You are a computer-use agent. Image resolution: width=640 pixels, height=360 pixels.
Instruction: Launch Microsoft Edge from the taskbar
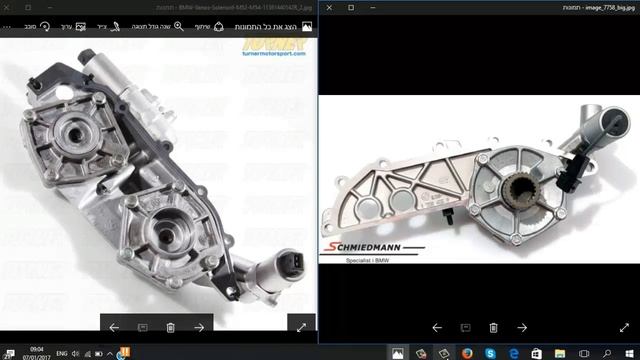tap(513, 353)
